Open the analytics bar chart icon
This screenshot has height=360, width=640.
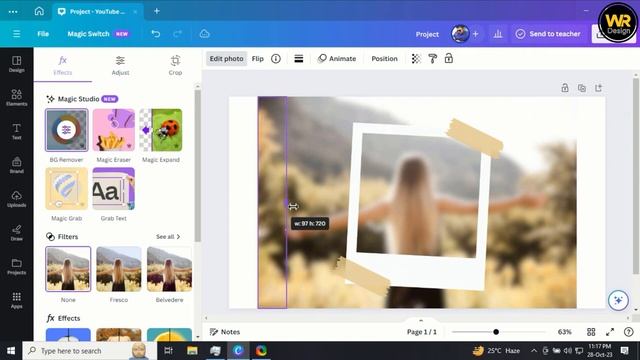pos(498,34)
